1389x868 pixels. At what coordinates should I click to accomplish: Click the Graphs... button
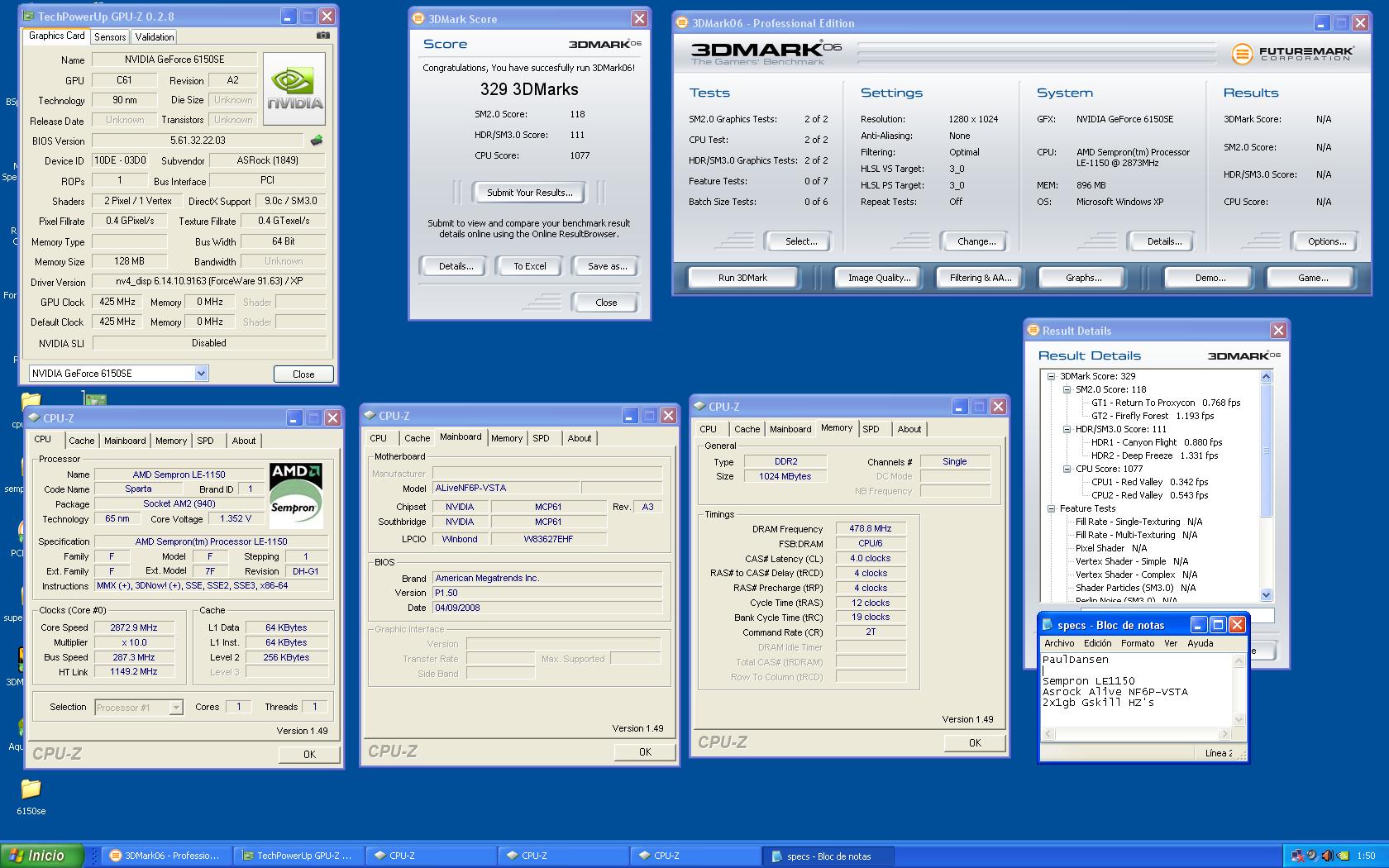pos(1083,278)
